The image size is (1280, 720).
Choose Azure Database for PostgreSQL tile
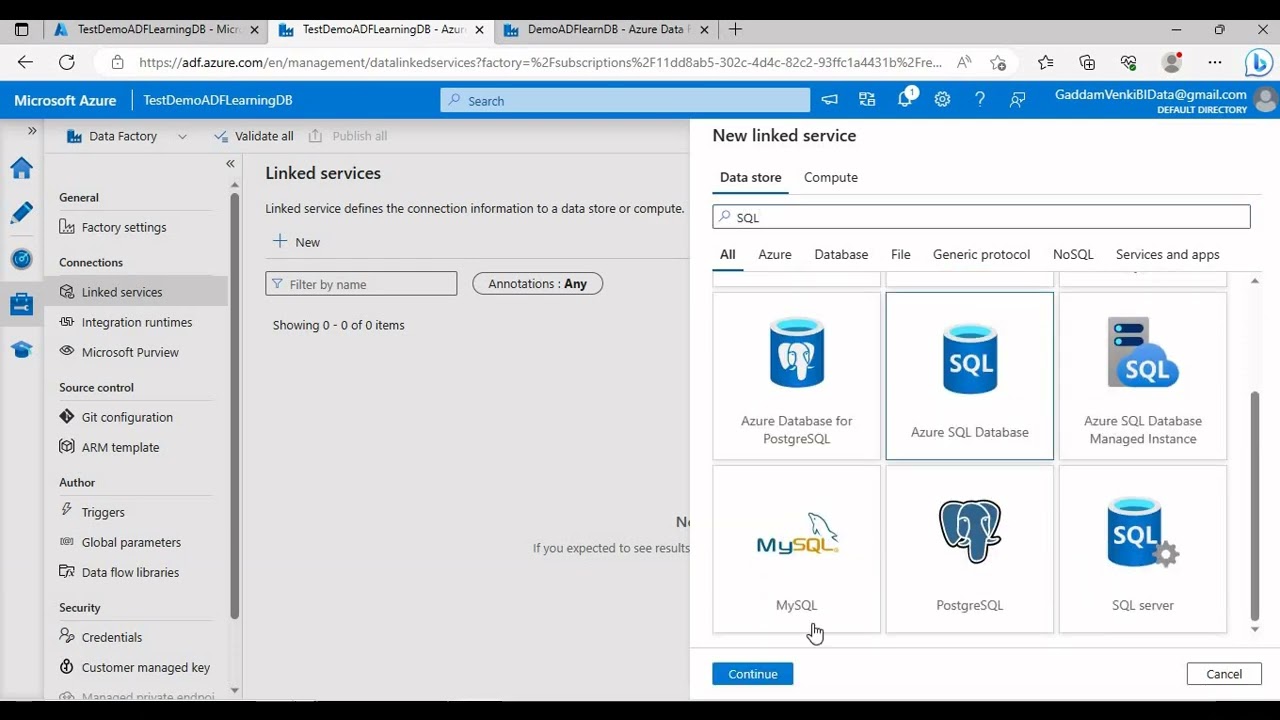(797, 376)
